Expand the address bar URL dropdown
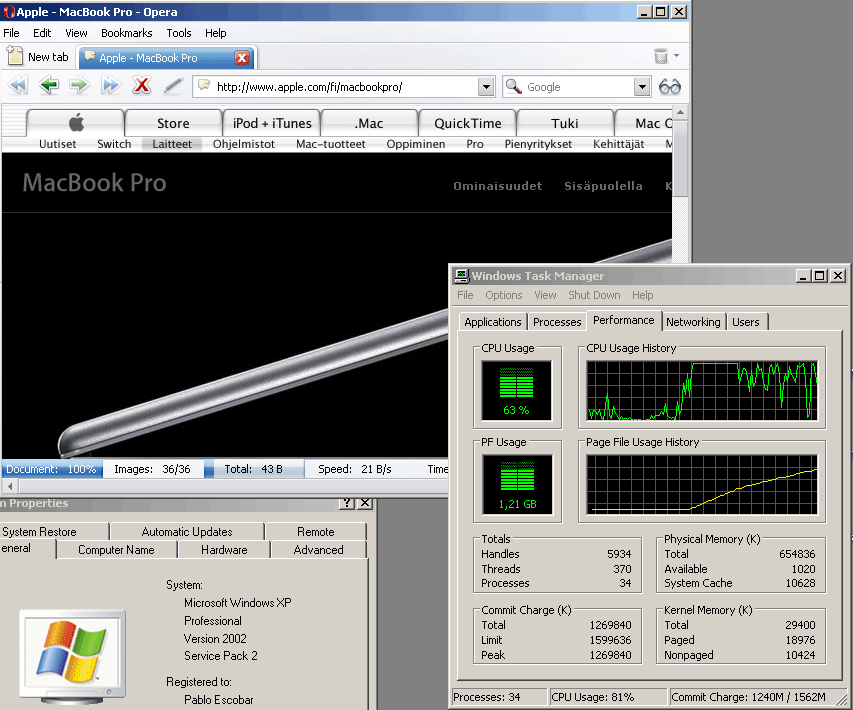 point(486,87)
